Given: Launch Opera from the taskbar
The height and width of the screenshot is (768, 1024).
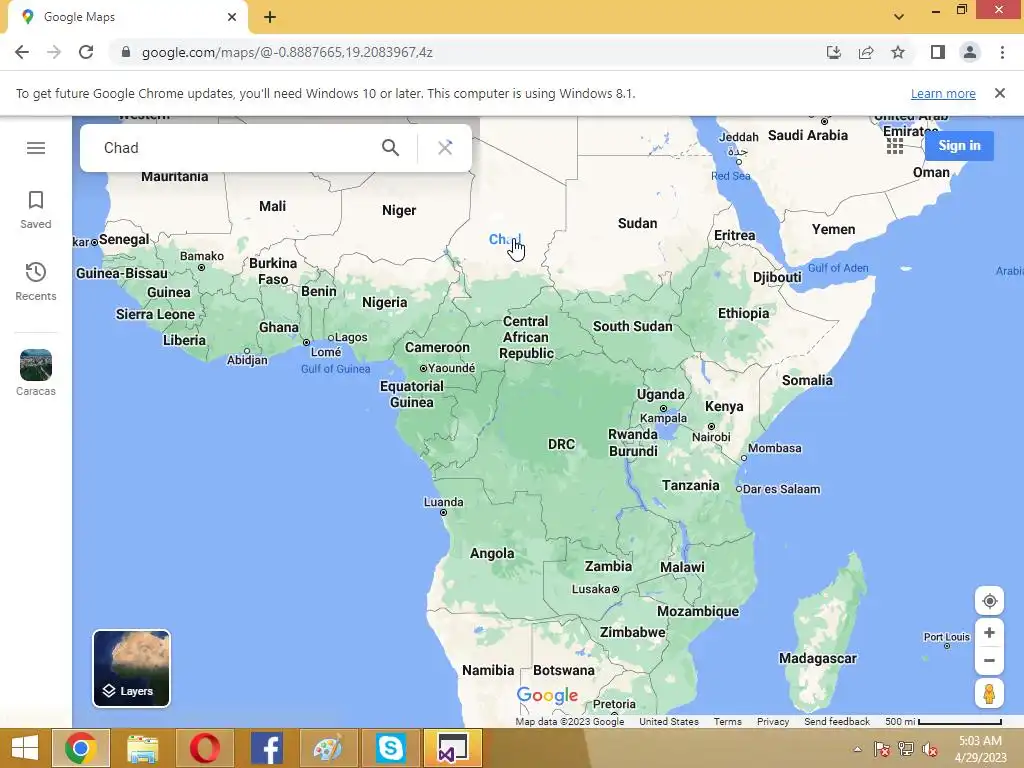Looking at the screenshot, I should click(x=204, y=748).
